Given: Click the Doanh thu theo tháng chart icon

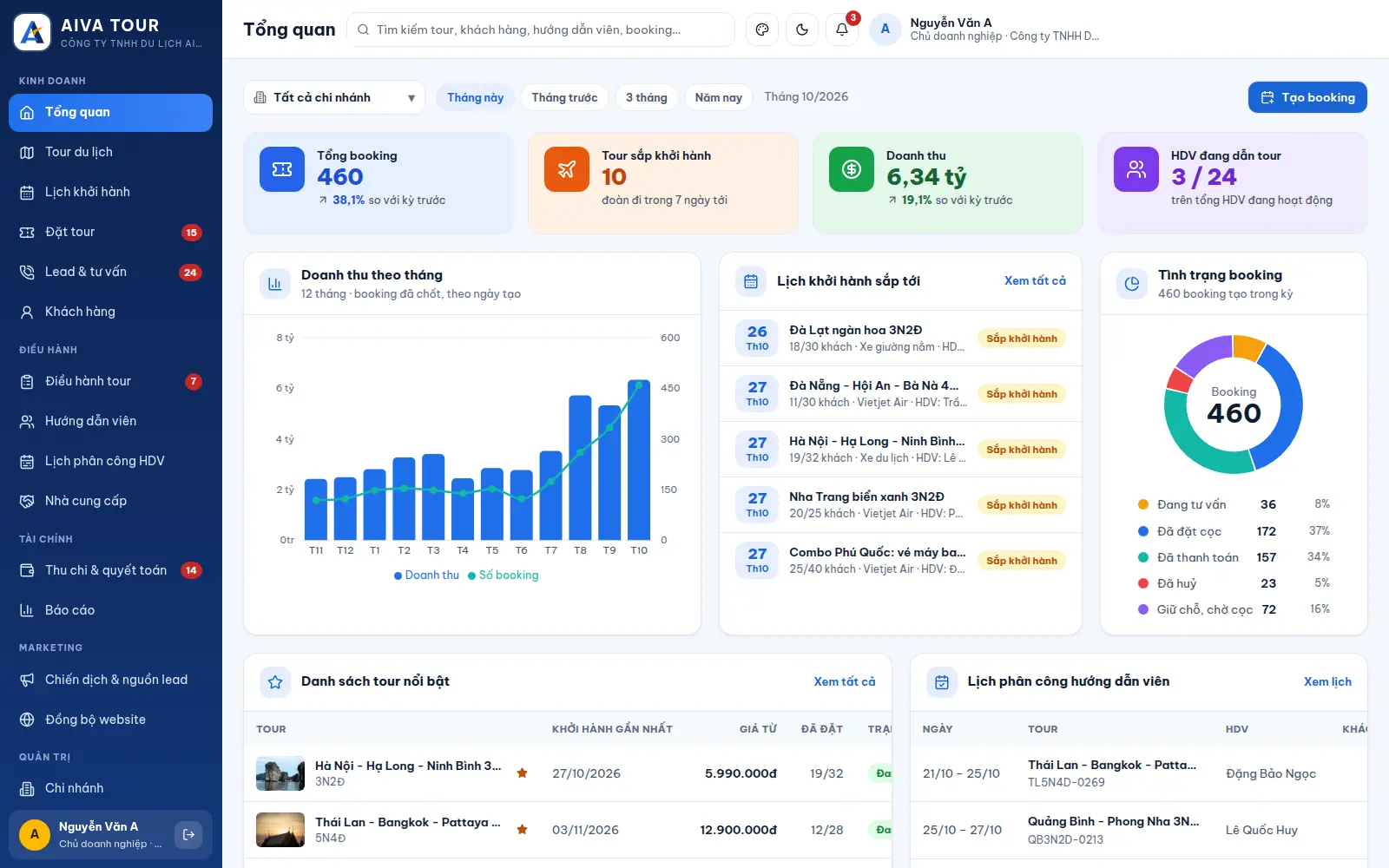Looking at the screenshot, I should coord(275,284).
